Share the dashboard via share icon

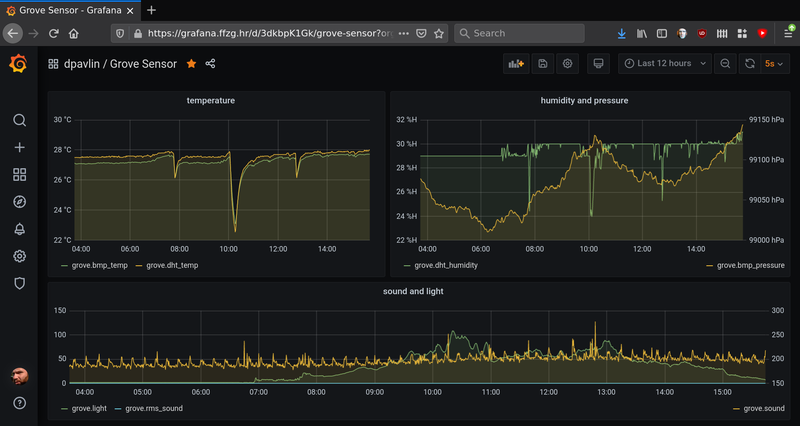(x=210, y=64)
